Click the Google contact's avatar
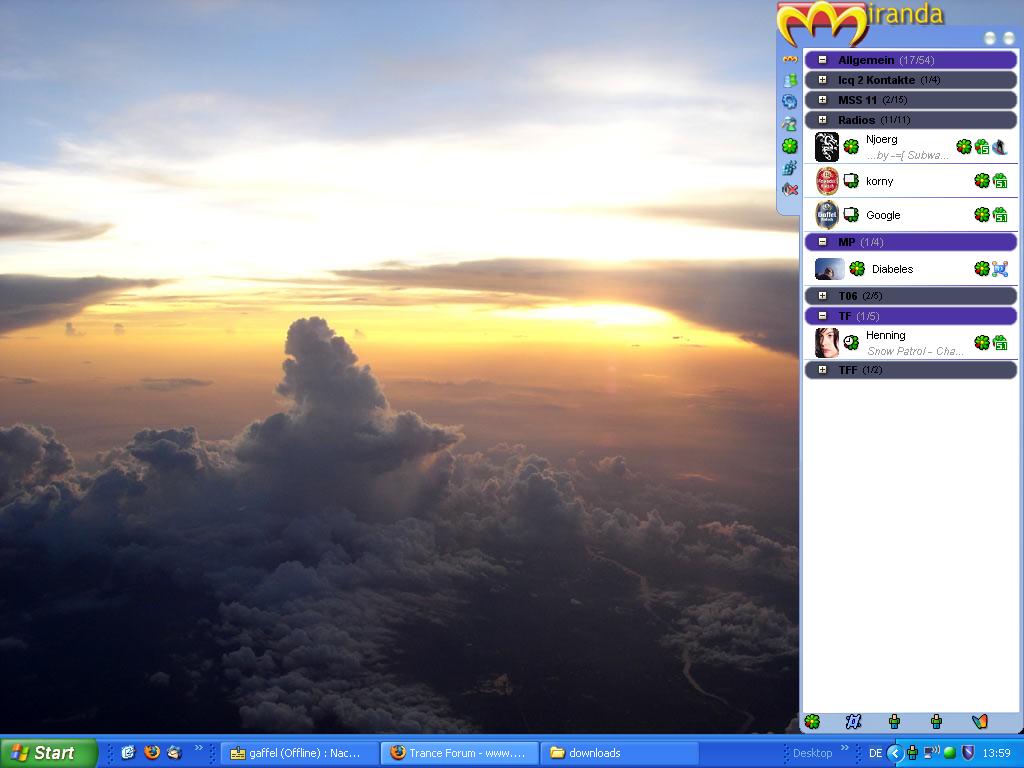The width and height of the screenshot is (1024, 768). click(827, 215)
